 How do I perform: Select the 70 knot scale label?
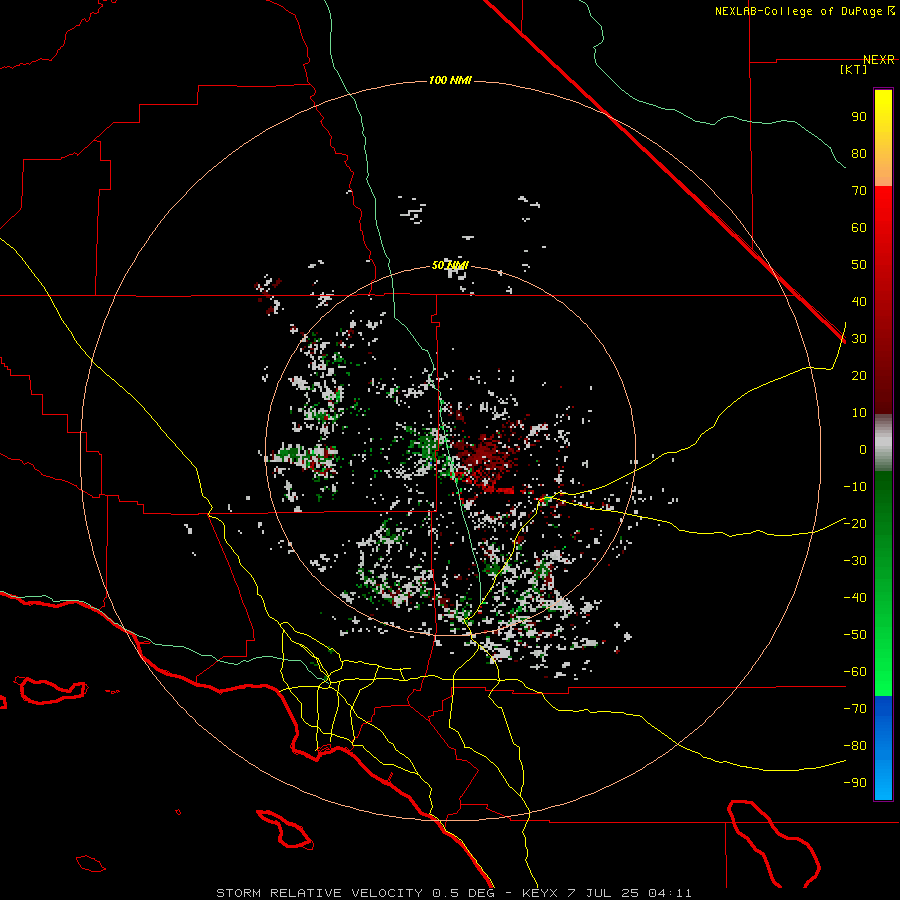(859, 191)
